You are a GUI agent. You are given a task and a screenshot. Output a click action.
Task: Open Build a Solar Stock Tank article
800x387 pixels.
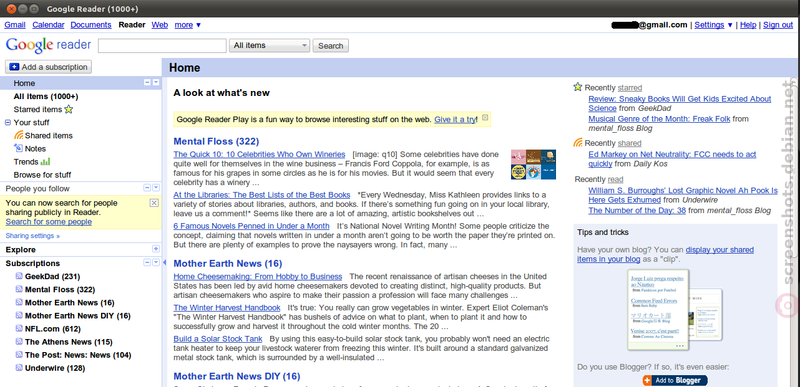pos(218,339)
